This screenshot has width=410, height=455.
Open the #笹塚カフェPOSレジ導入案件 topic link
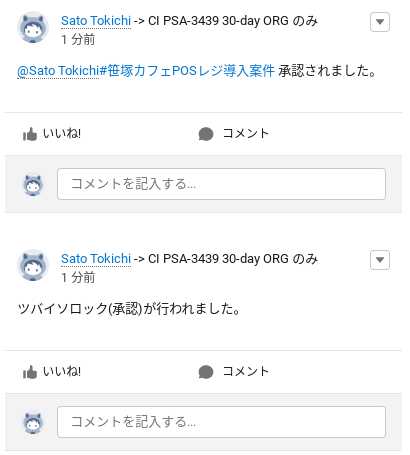tap(187, 71)
